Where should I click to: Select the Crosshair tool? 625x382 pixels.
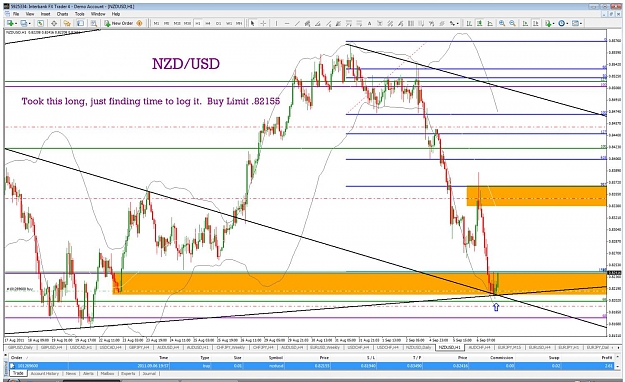click(x=263, y=24)
